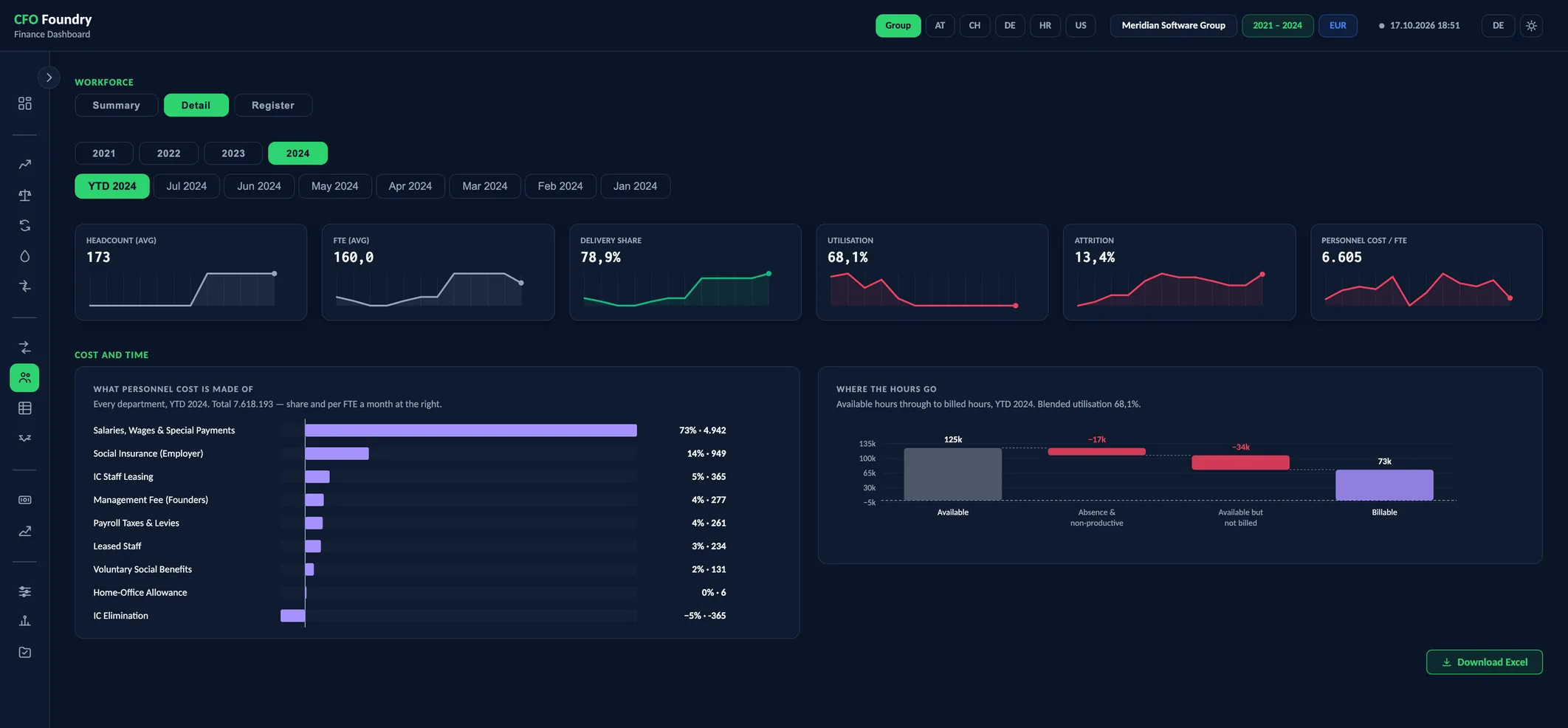The width and height of the screenshot is (1568, 728).
Task: Open the dashboard grid overview icon in sidebar
Action: [x=24, y=103]
